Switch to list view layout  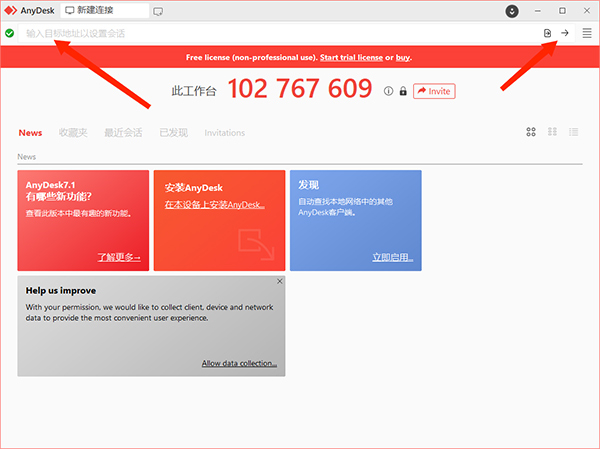[x=574, y=132]
